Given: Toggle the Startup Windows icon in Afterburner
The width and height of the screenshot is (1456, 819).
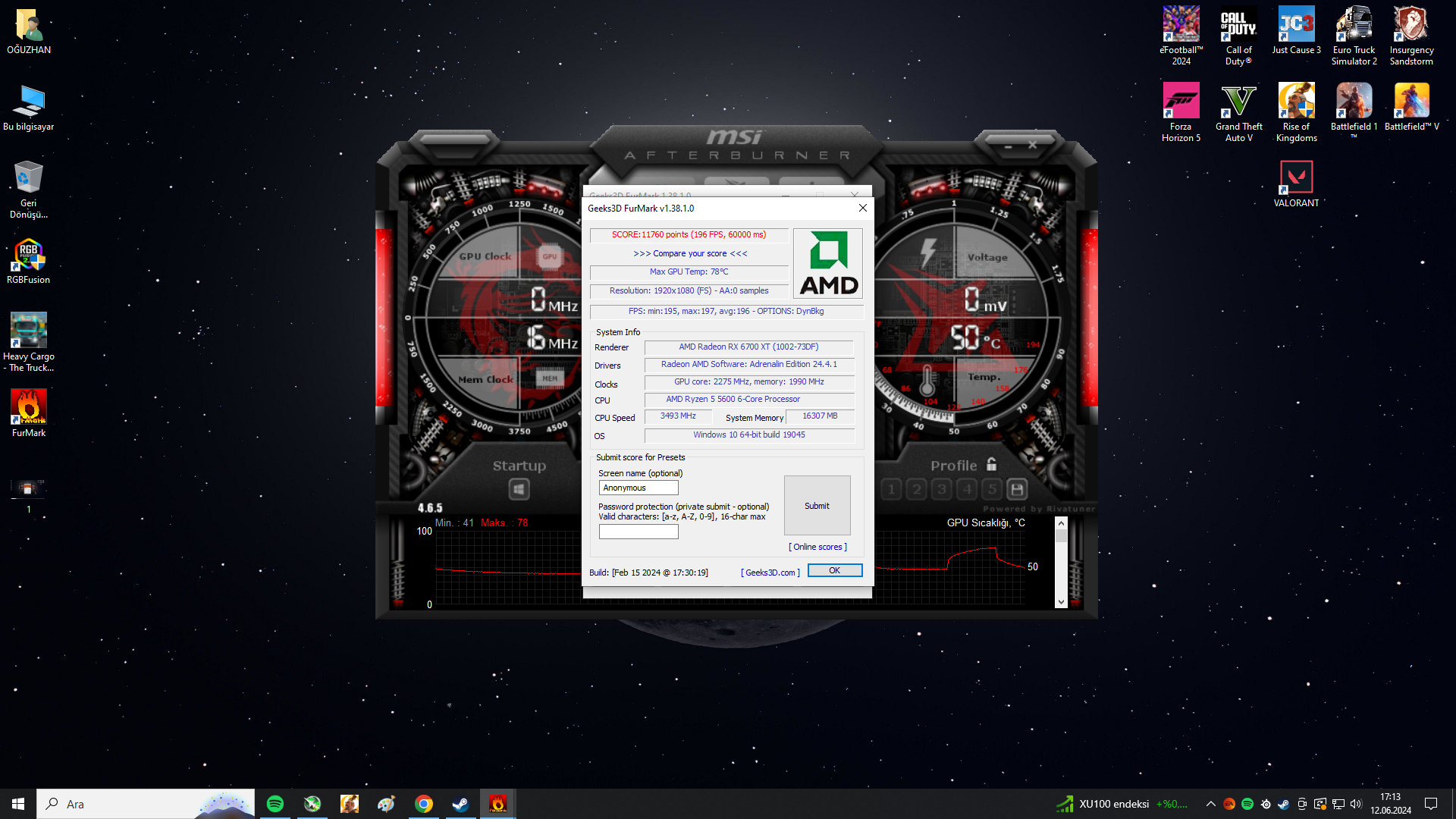Looking at the screenshot, I should (519, 490).
